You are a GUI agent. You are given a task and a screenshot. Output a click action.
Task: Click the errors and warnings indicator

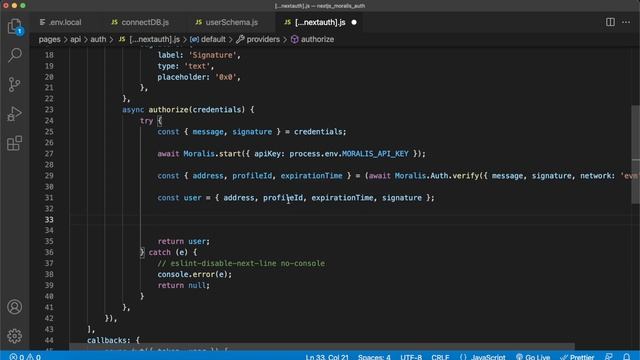pos(25,357)
